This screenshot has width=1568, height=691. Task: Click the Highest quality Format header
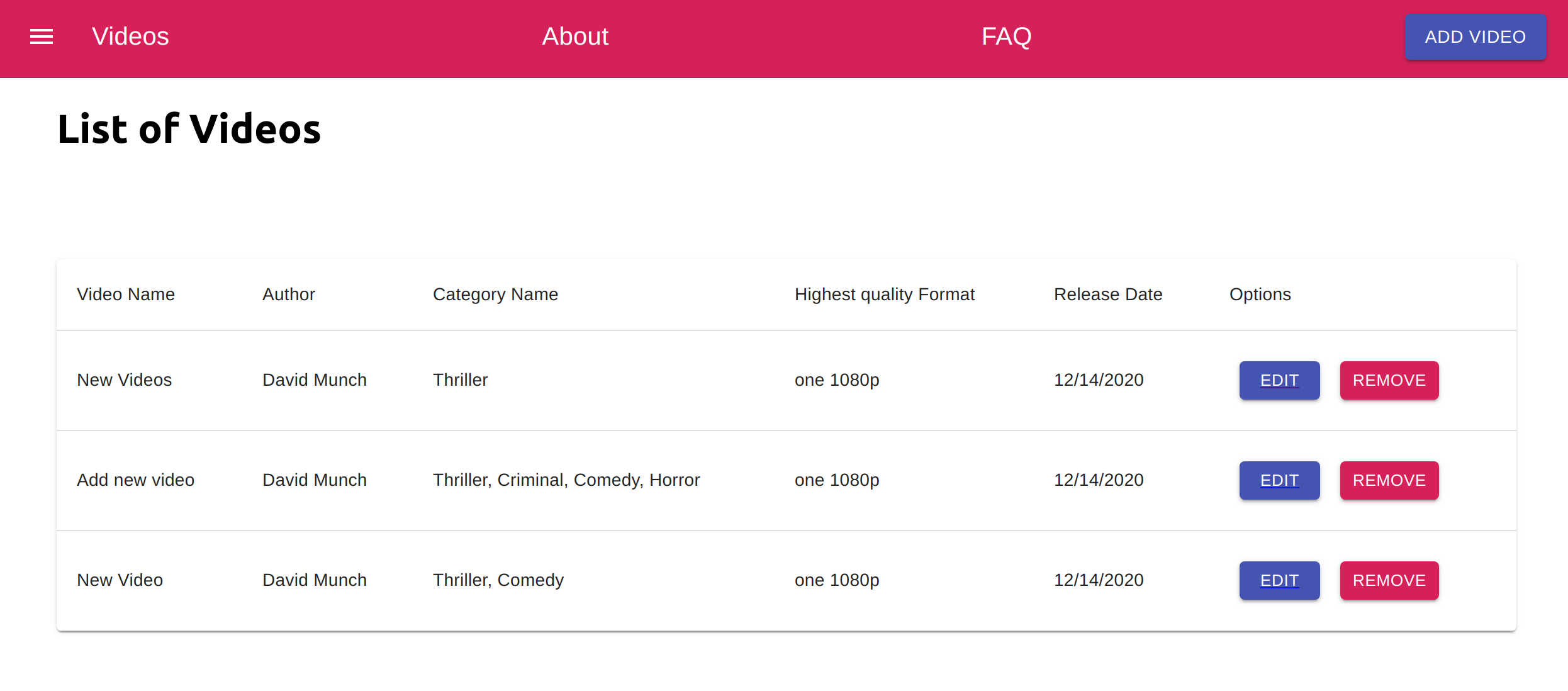tap(884, 295)
